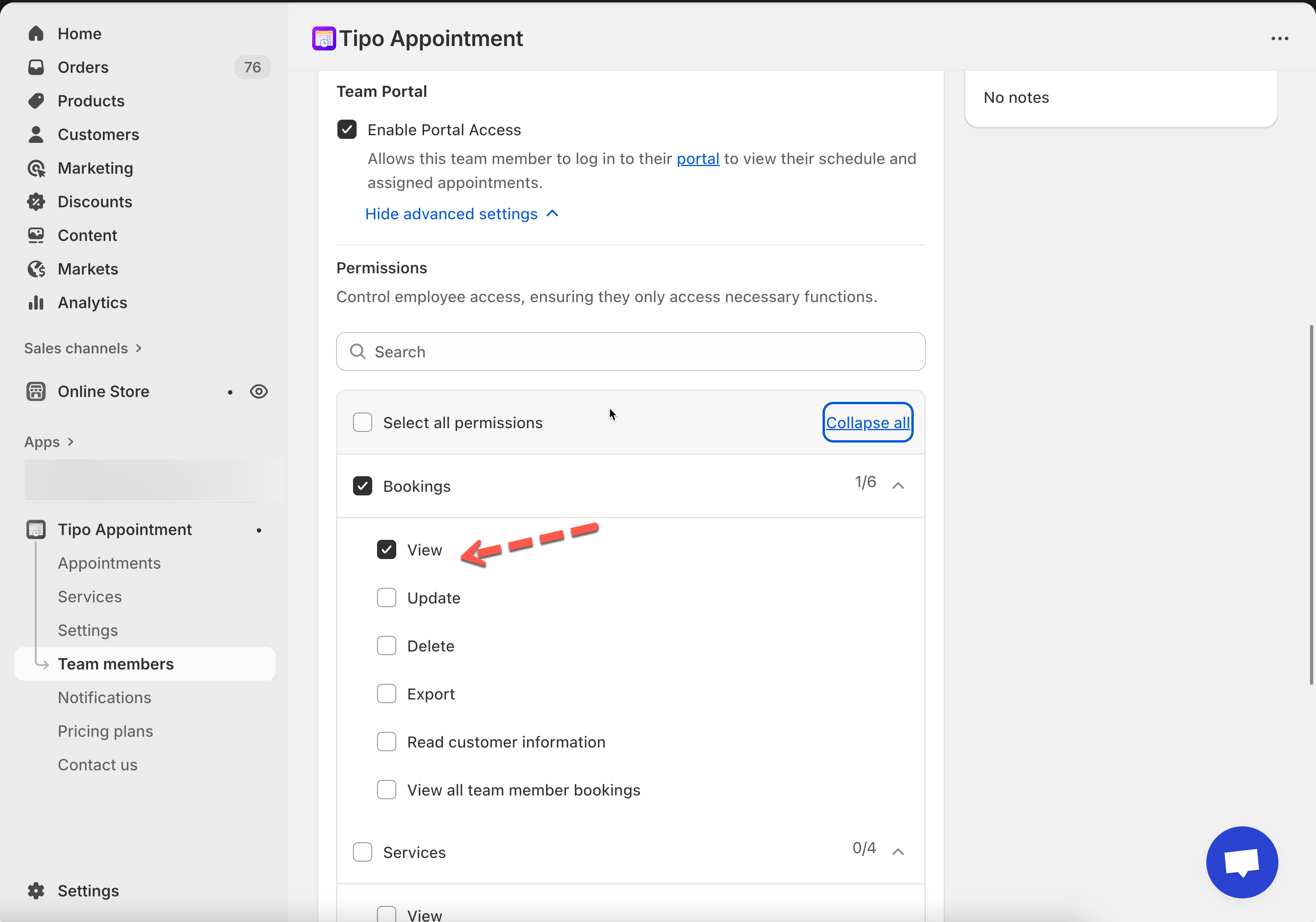Check the Select all permissions checkbox
Viewport: 1316px width, 922px height.
coord(362,422)
